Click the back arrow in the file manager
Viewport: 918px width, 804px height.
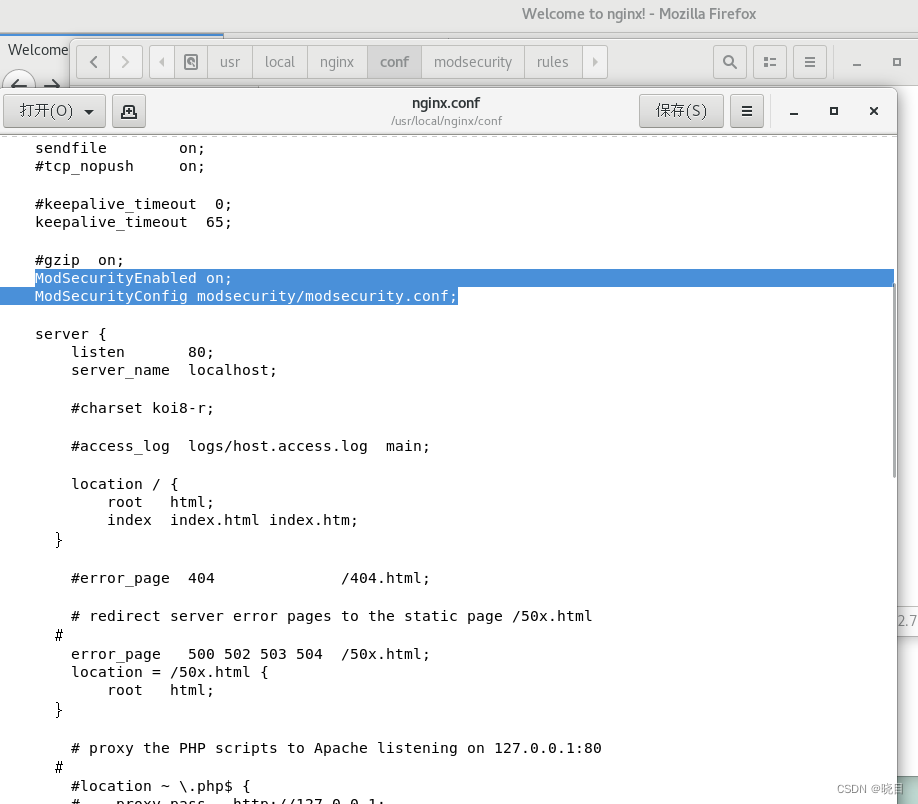[x=92, y=61]
